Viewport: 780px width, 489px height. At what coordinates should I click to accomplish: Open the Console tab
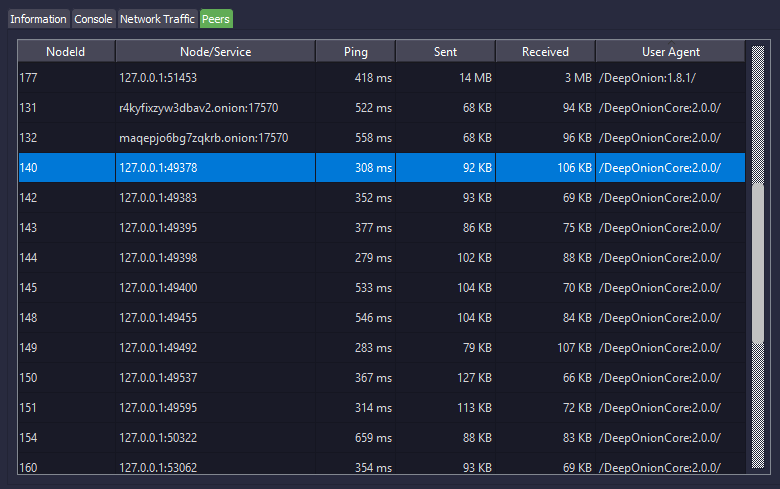pos(93,19)
